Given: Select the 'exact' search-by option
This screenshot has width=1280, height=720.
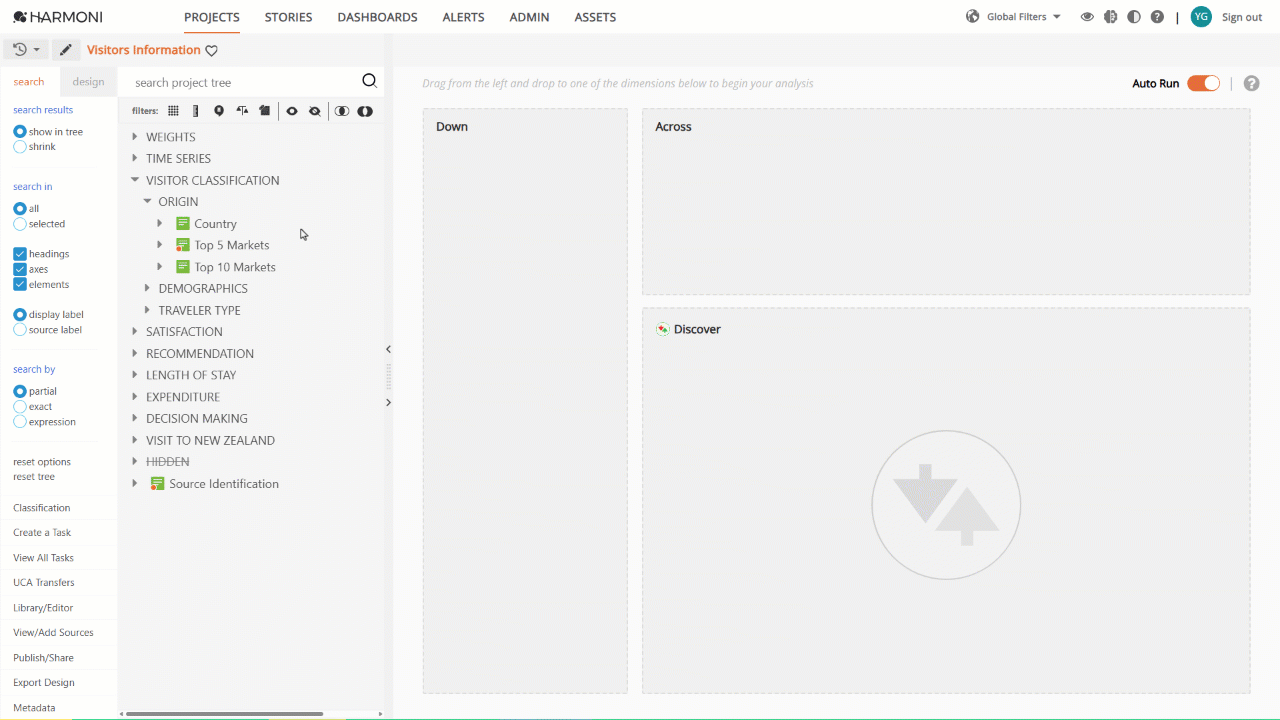Looking at the screenshot, I should pyautogui.click(x=20, y=407).
